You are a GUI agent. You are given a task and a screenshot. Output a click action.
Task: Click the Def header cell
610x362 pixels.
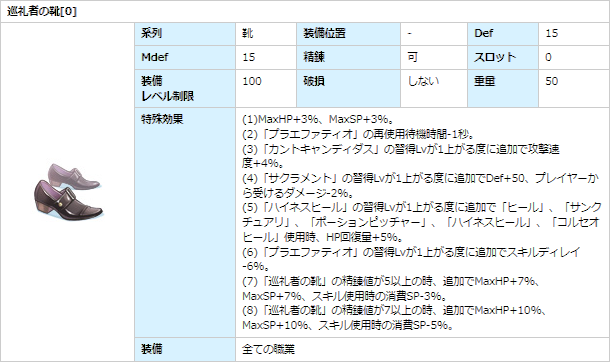click(503, 33)
